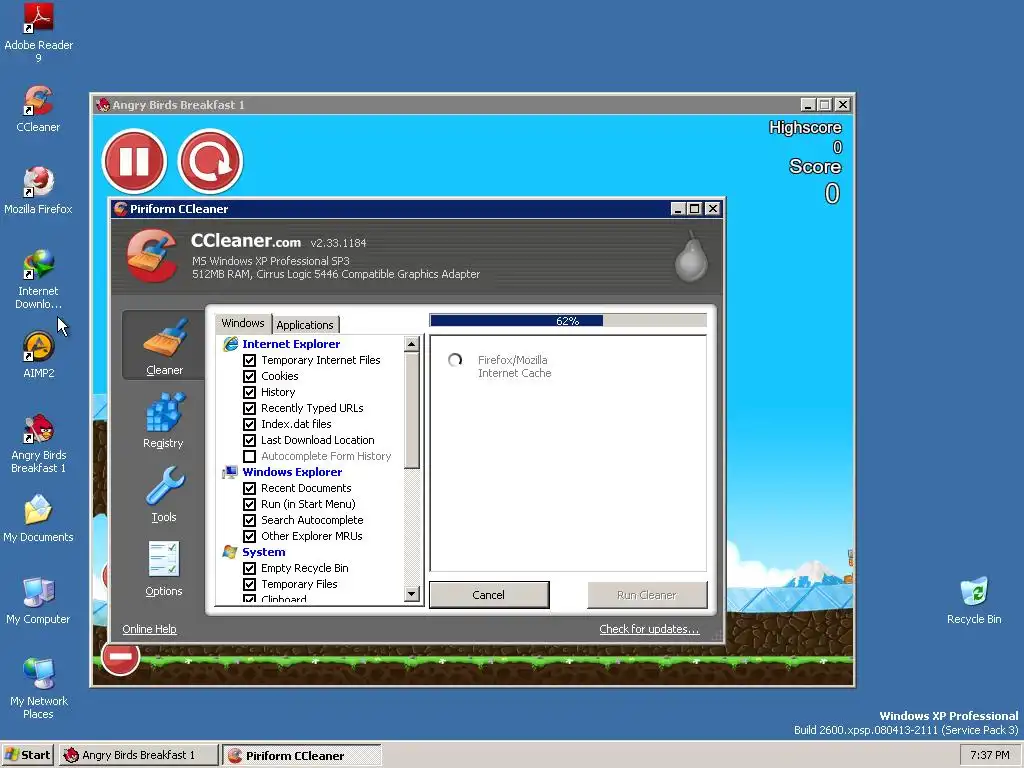Enable Autocomplete Form History checkbox
Screen dimensions: 1024x768
point(249,456)
